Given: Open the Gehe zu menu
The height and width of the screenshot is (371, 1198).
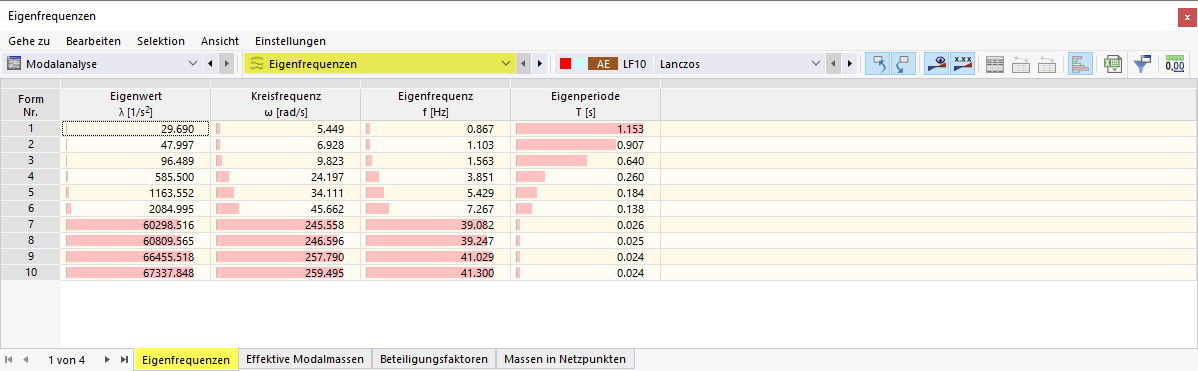Looking at the screenshot, I should pos(29,40).
